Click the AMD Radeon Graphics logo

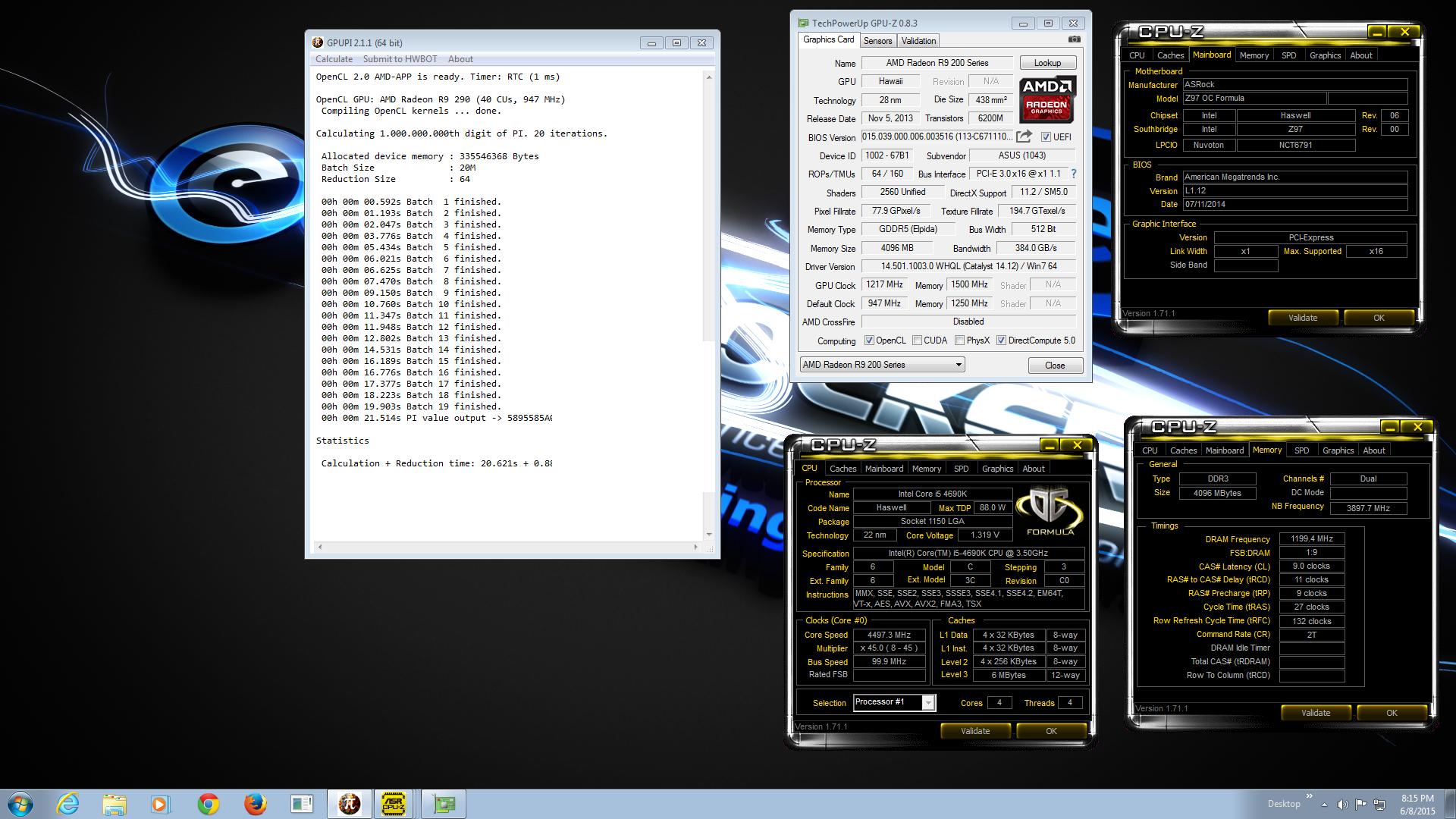point(1046,99)
